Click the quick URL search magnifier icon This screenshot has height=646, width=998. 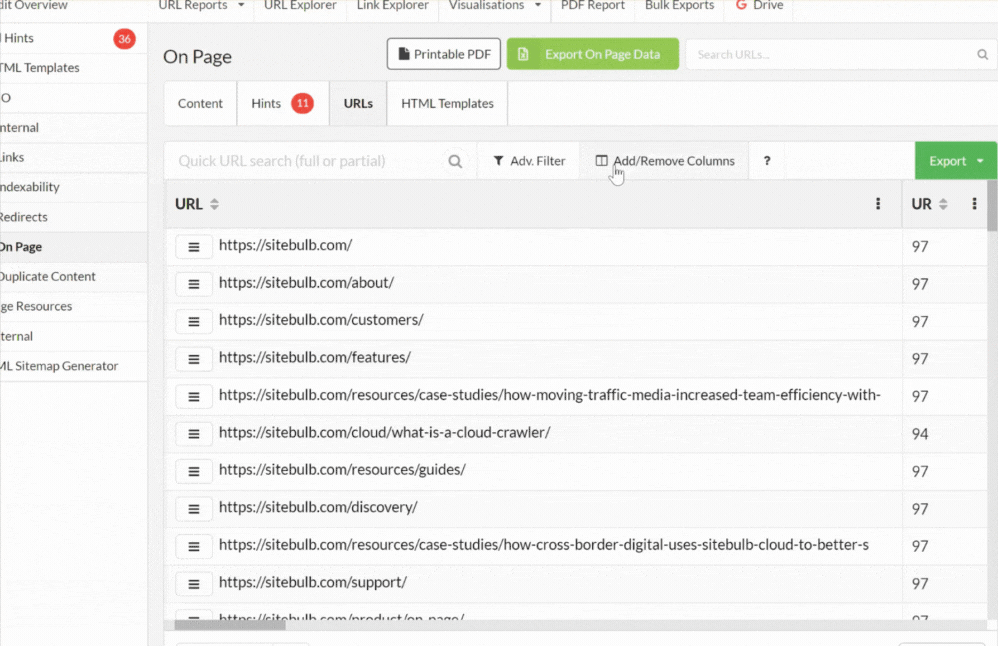455,161
